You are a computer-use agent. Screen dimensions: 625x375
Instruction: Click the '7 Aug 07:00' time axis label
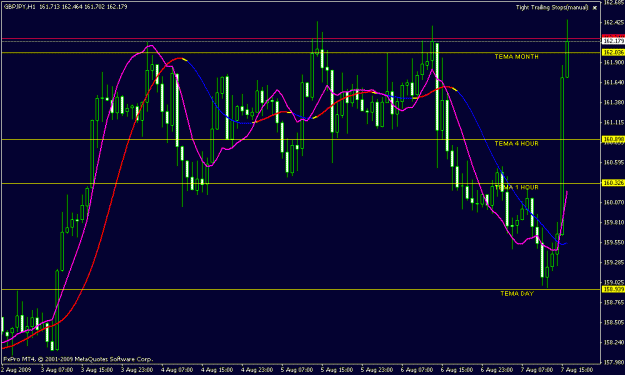[537, 370]
